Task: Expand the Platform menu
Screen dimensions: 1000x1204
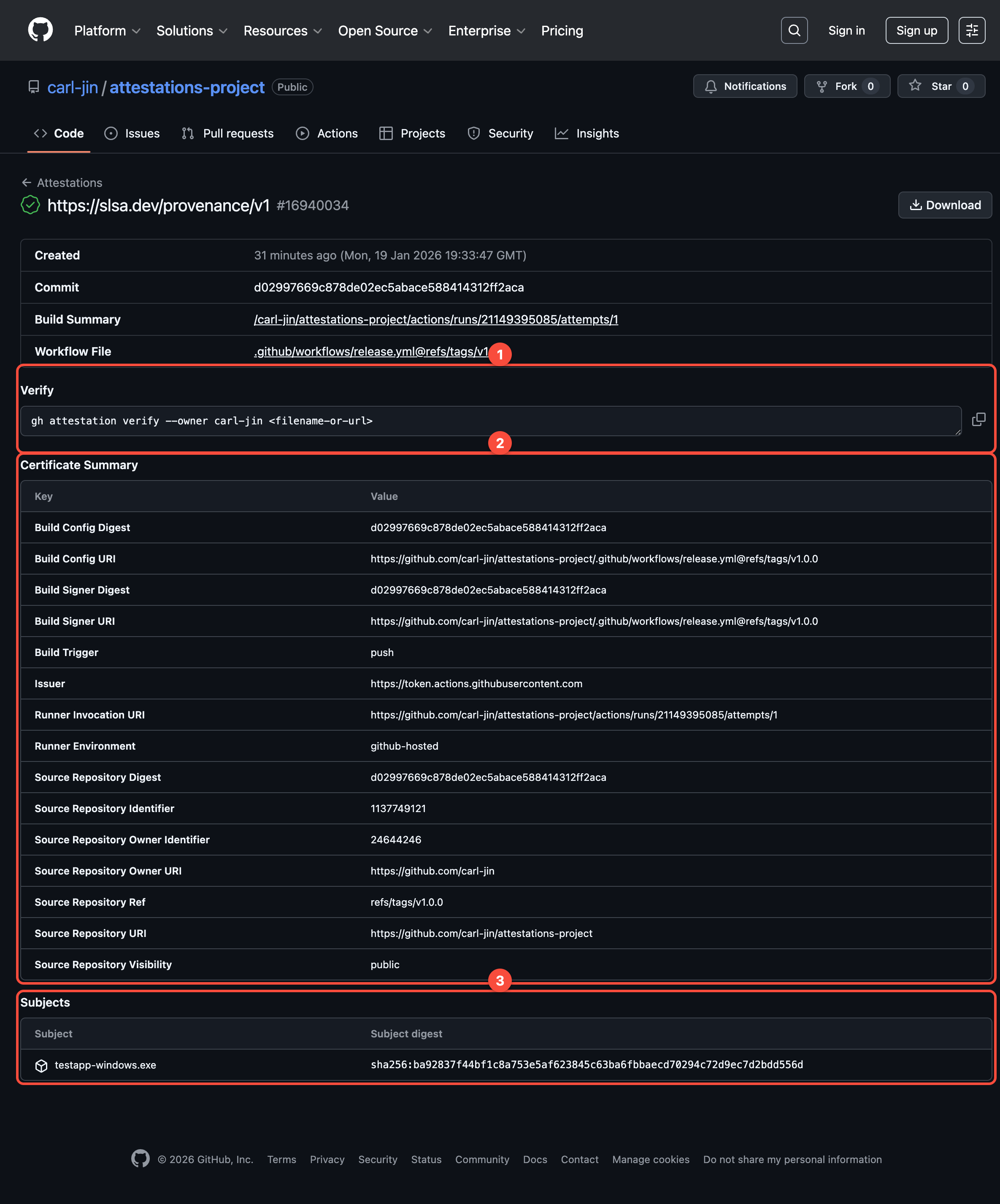Action: 107,31
